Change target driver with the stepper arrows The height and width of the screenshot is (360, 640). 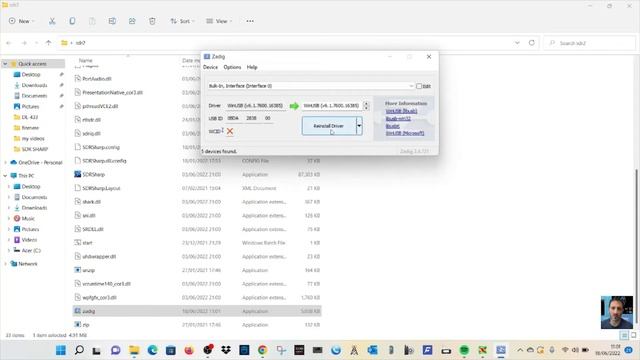click(x=366, y=106)
